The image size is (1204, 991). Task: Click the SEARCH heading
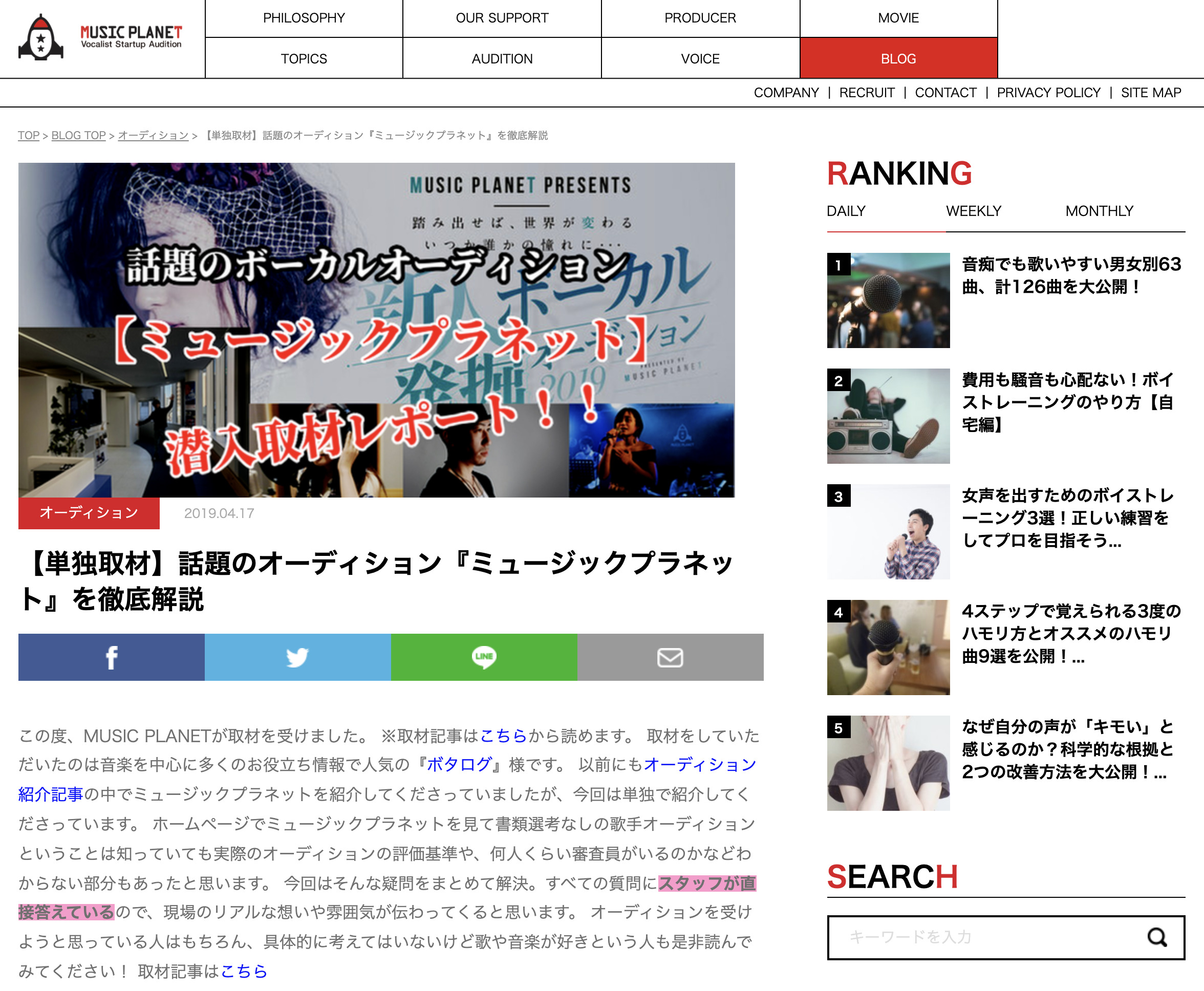coord(892,877)
